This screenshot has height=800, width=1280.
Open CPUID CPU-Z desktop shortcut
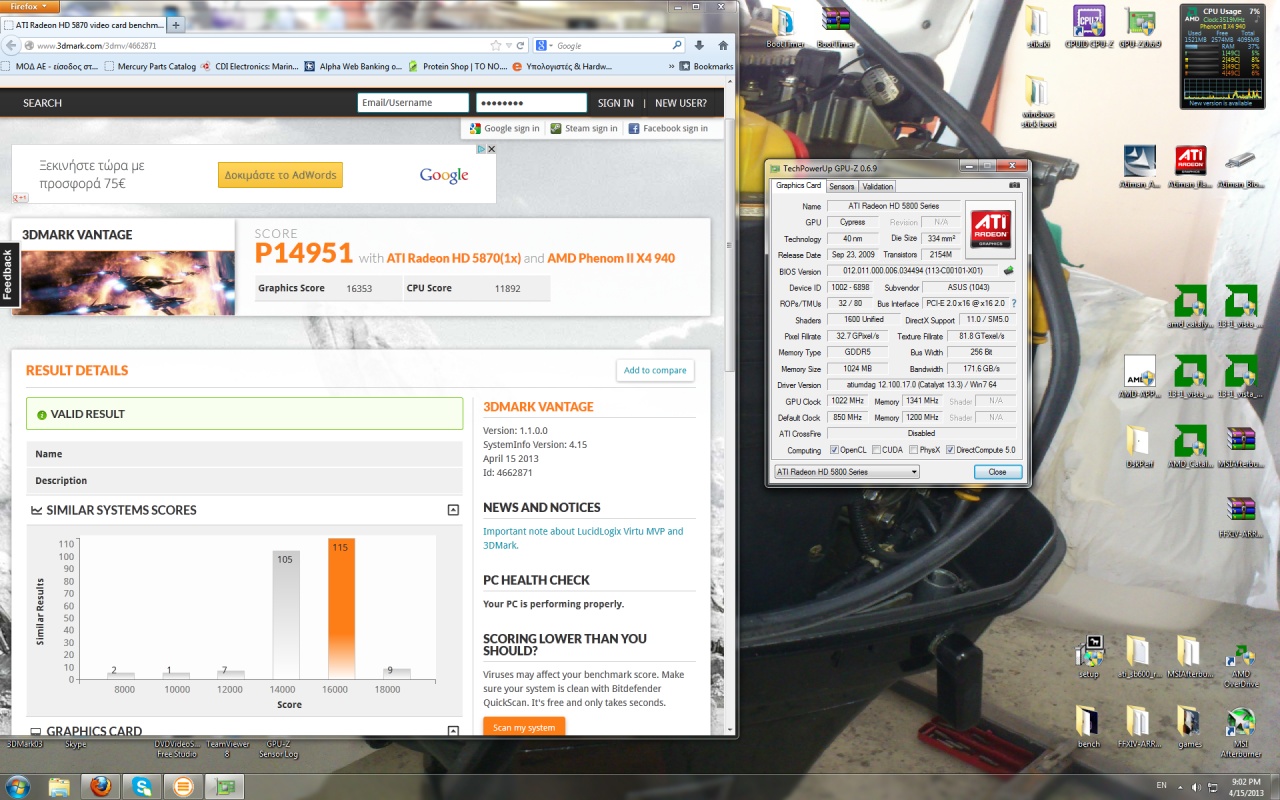click(x=1089, y=27)
